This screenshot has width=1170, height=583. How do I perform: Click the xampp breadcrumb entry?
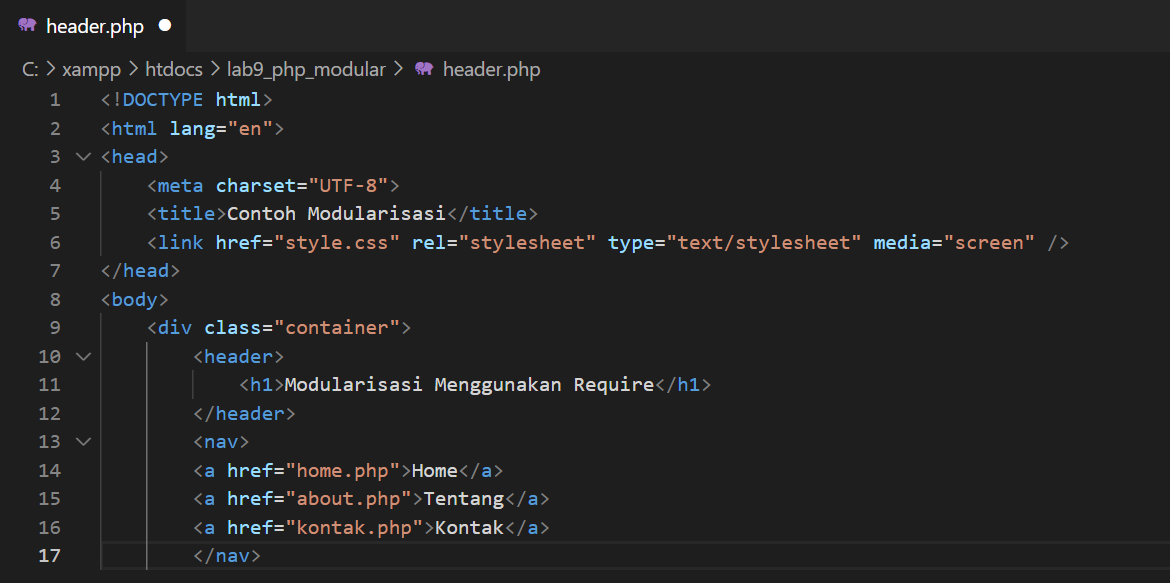coord(90,69)
